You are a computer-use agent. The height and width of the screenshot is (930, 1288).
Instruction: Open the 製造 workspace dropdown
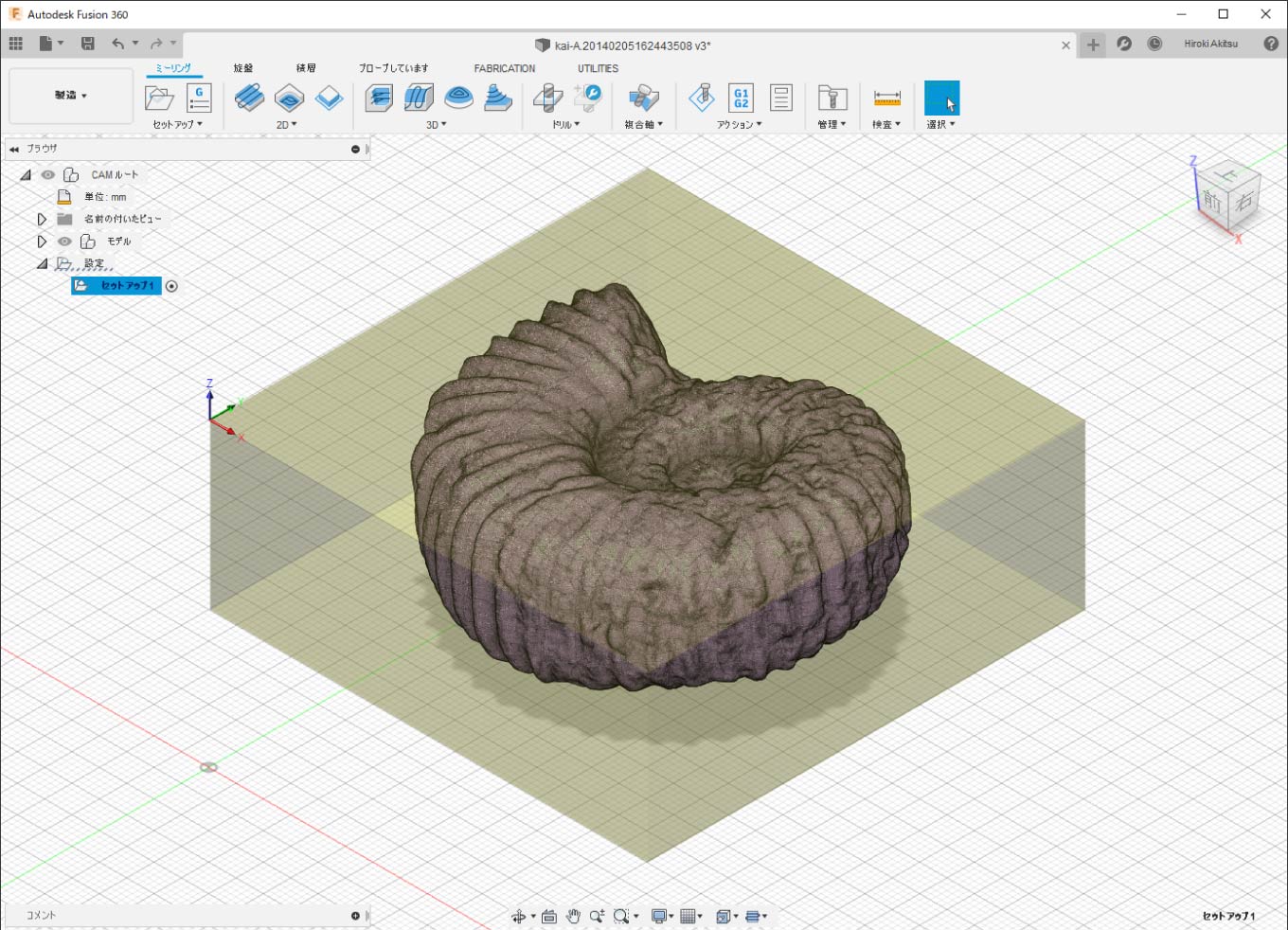(71, 96)
